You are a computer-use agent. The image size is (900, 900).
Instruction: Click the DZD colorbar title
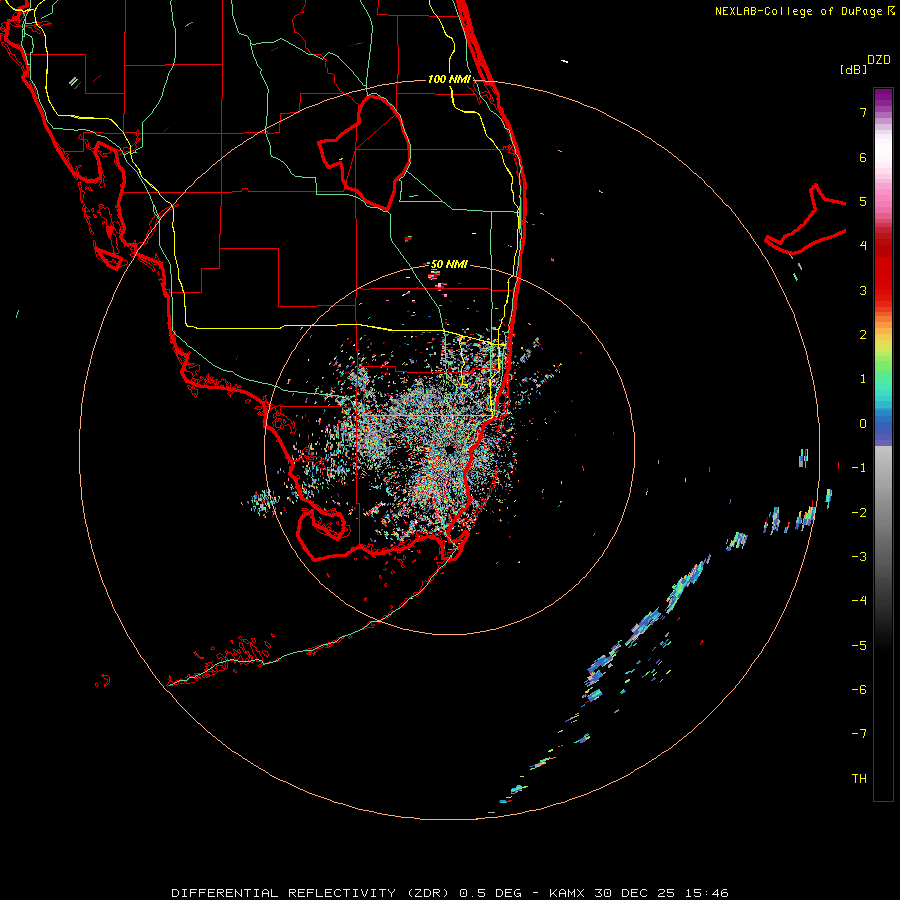(878, 60)
